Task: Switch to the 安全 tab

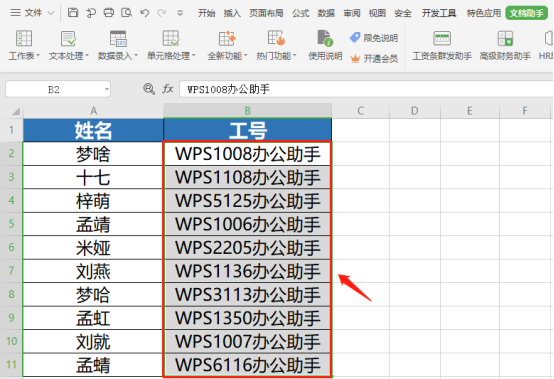Action: (403, 13)
